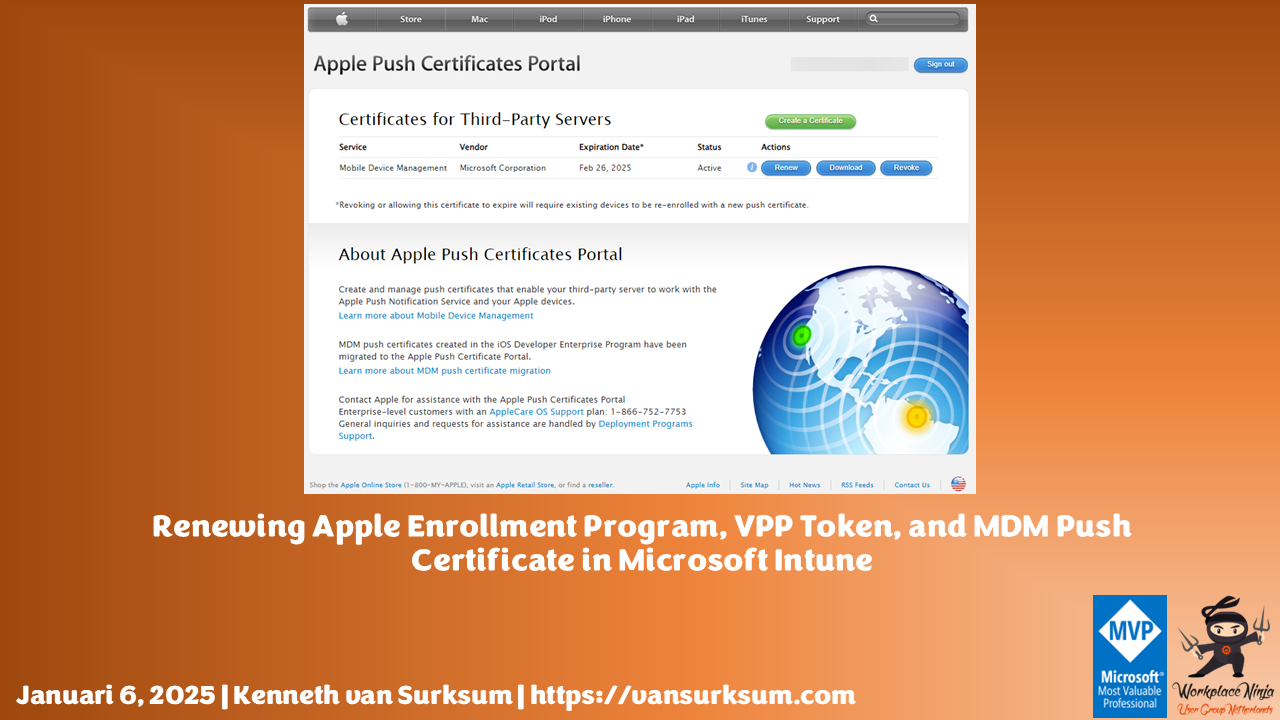Open the info icon next to Active status

[x=752, y=168]
